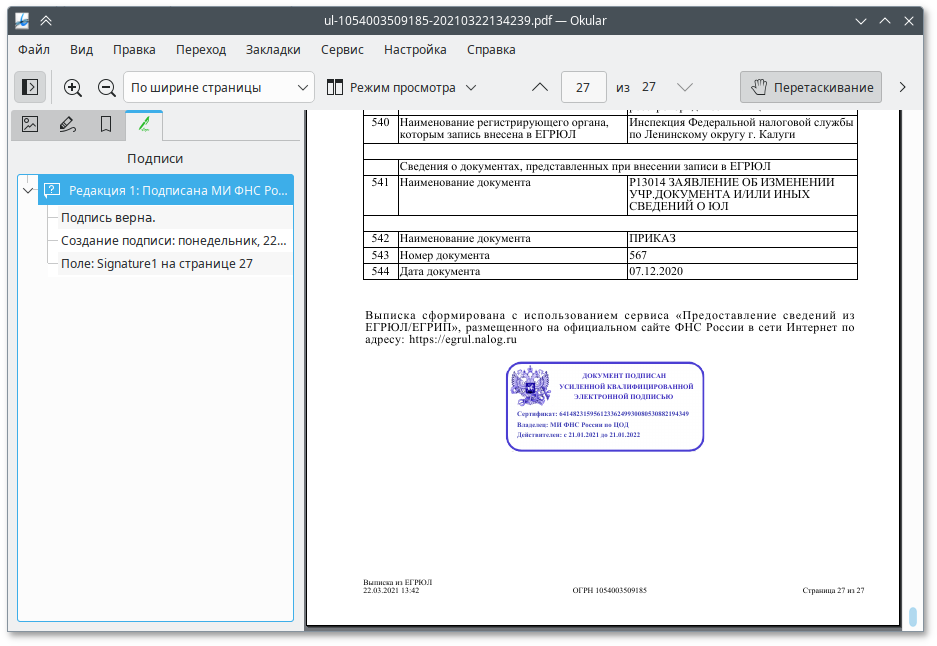Click the zoom in magnifier icon
The image size is (937, 646).
click(73, 87)
